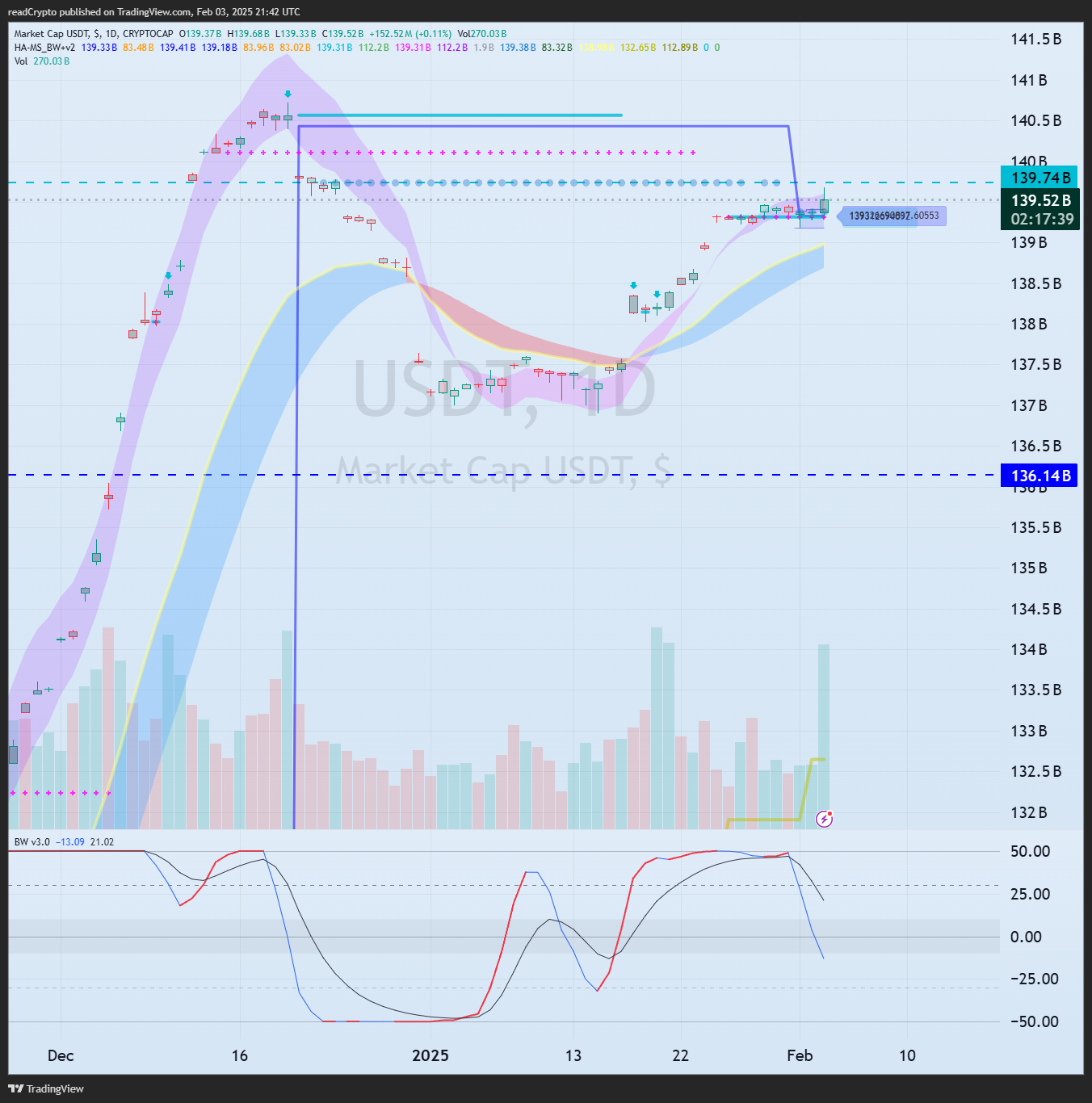Image resolution: width=1092 pixels, height=1103 pixels.
Task: Select the 139.52 B current price label
Action: (1040, 200)
